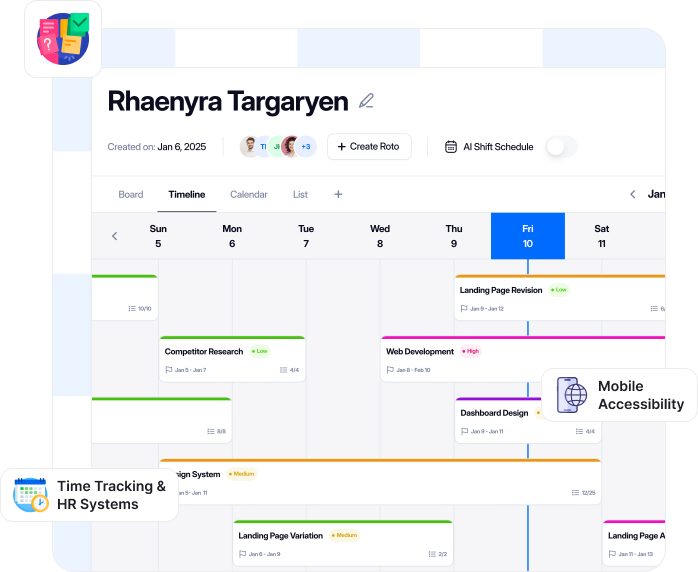Click the Jan 8 - Feb 10 date text
The height and width of the screenshot is (572, 698).
click(413, 370)
